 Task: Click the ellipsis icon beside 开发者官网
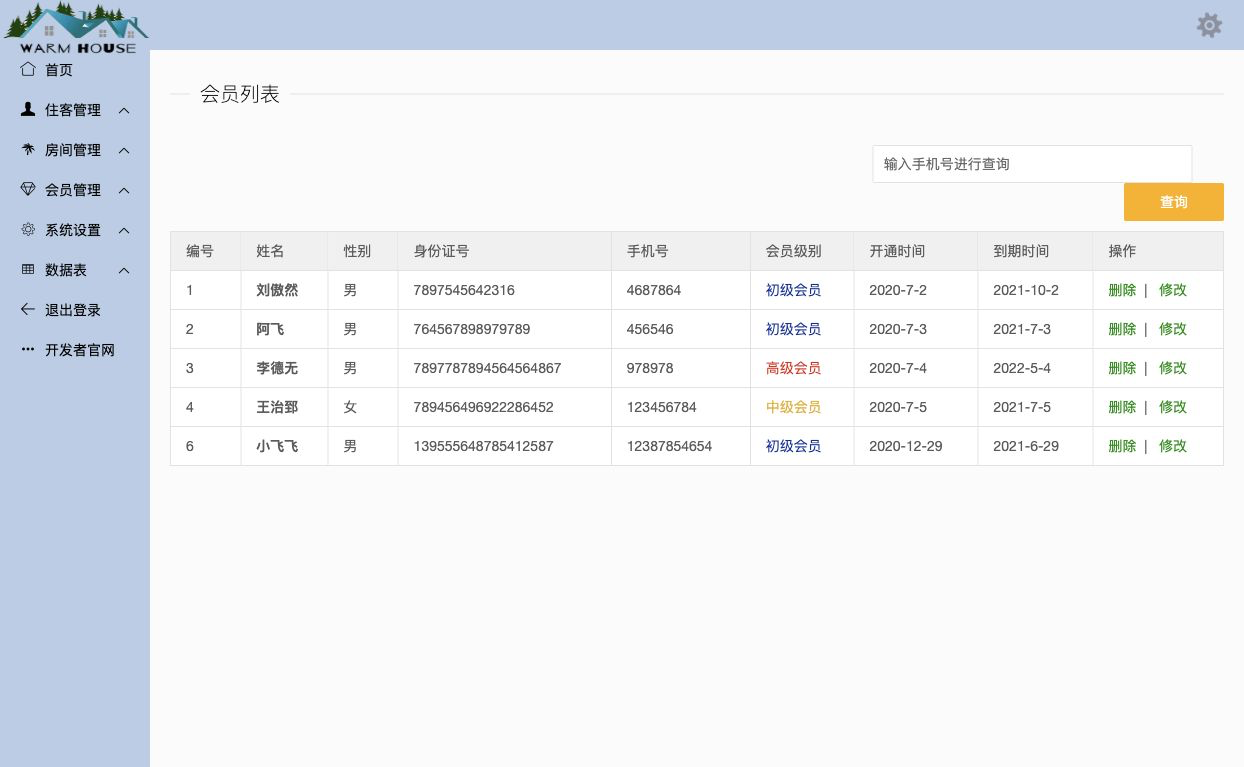28,350
